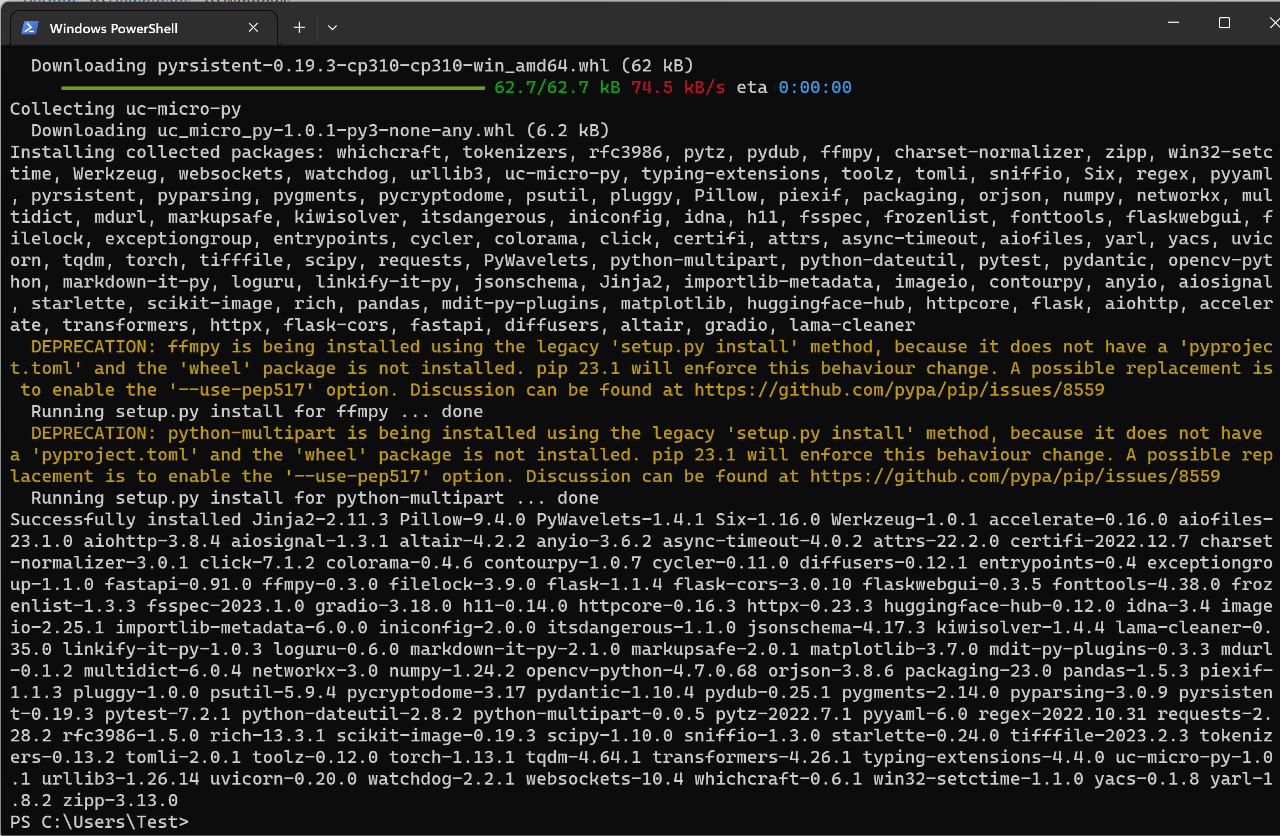1280x836 pixels.
Task: Click the PowerShell icon in the tab
Action: click(x=32, y=28)
